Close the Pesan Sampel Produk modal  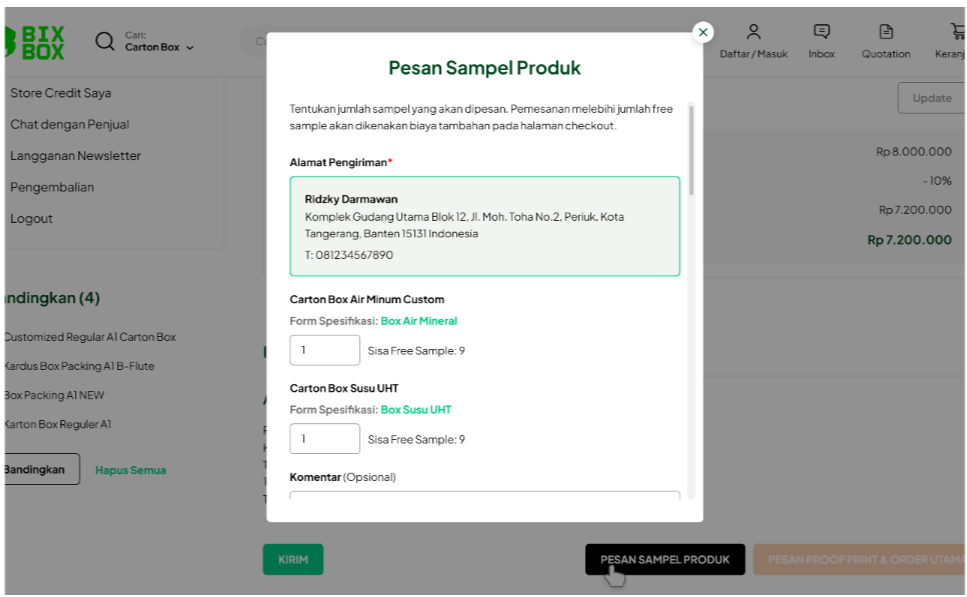point(703,32)
